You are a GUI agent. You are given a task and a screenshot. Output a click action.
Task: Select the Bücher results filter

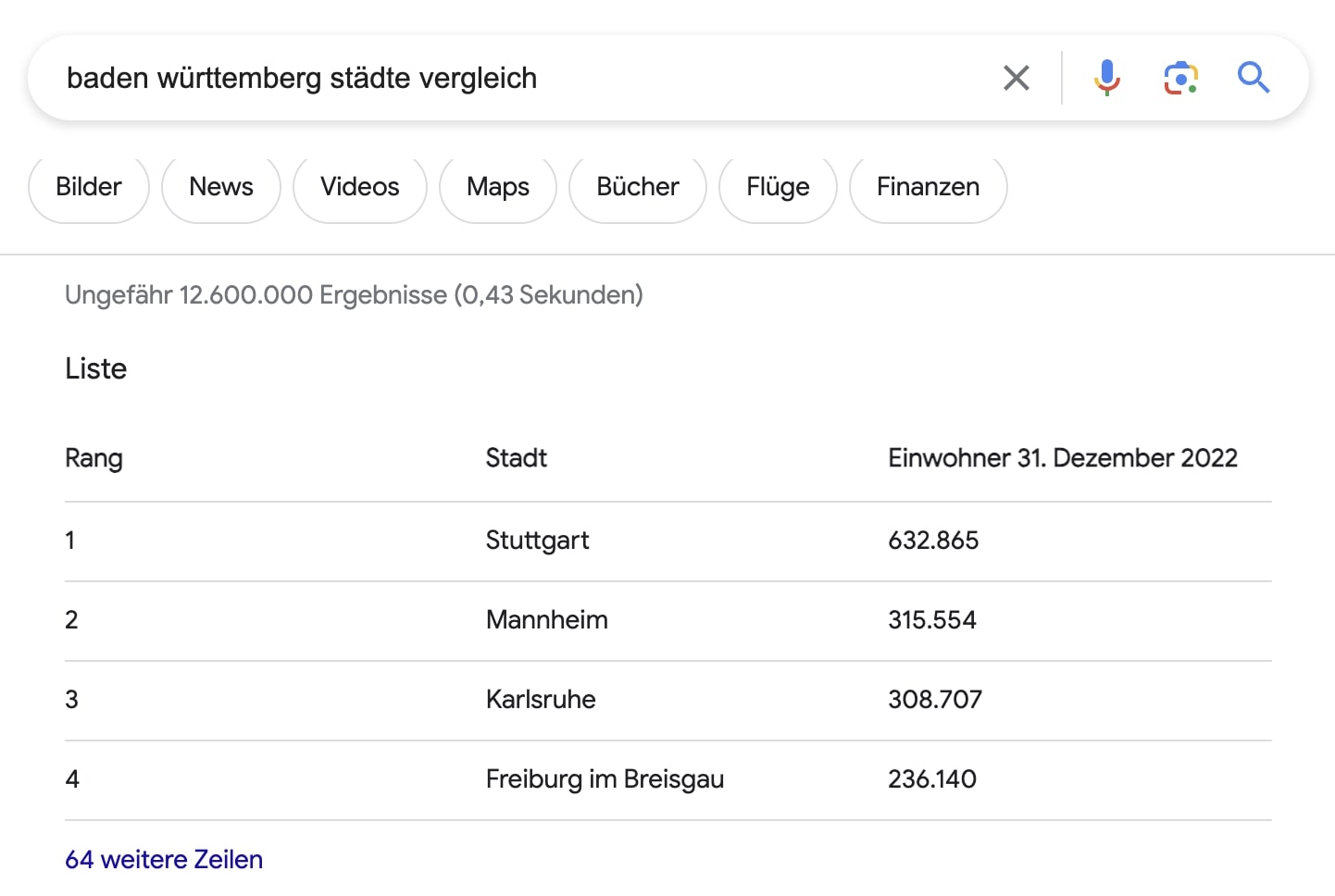637,187
